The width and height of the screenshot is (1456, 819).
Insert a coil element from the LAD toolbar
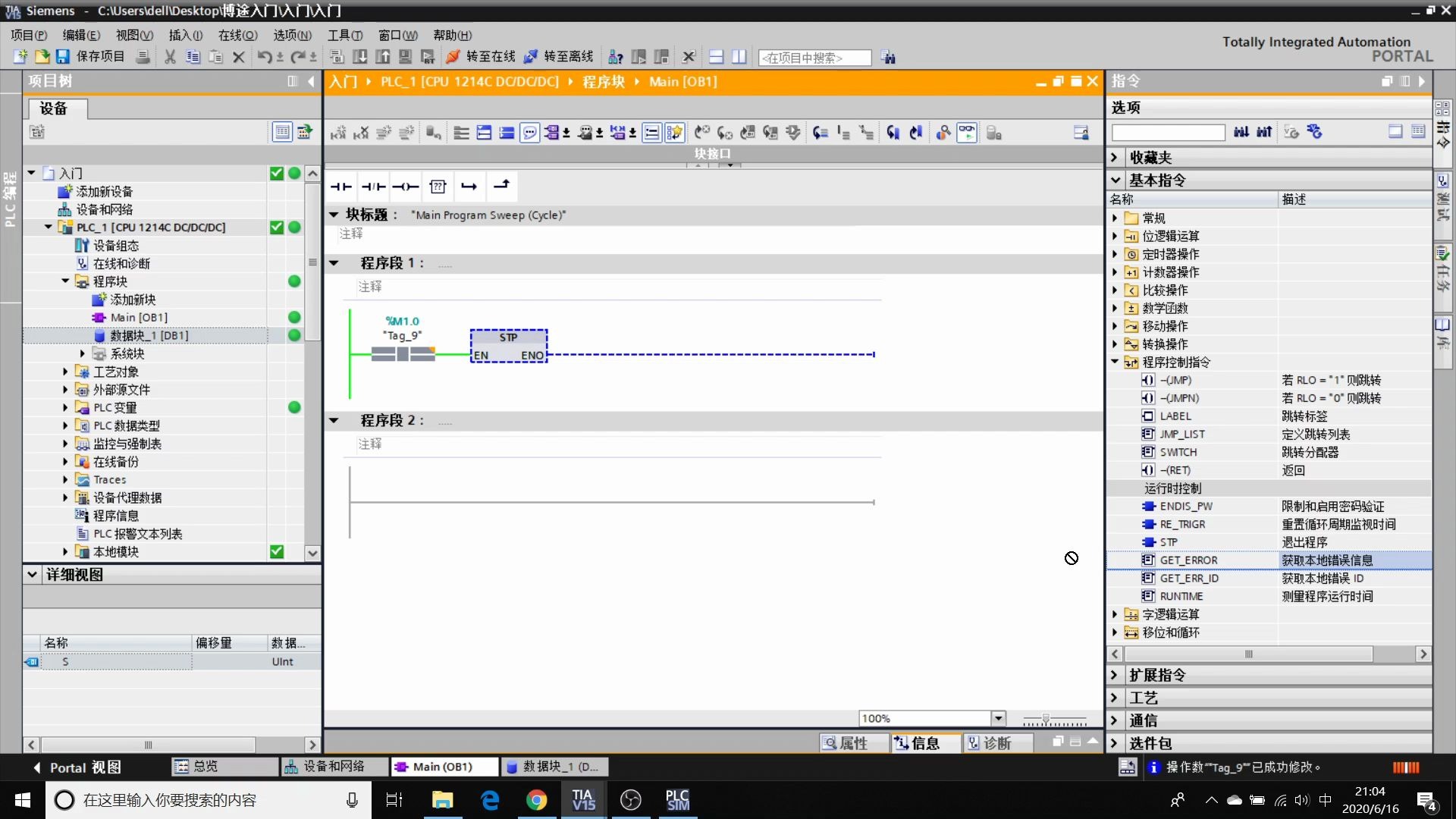pyautogui.click(x=406, y=187)
